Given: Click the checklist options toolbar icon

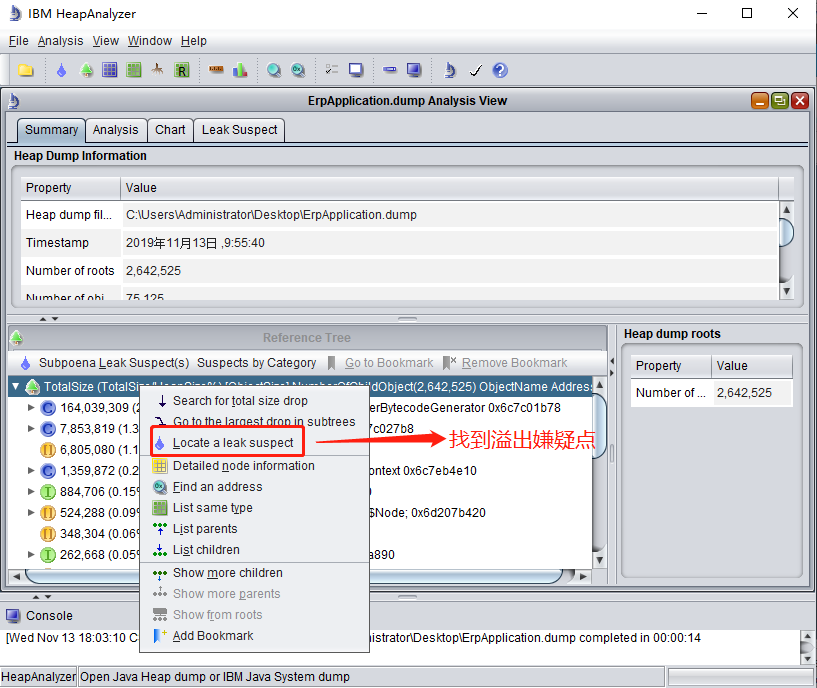Looking at the screenshot, I should 331,69.
